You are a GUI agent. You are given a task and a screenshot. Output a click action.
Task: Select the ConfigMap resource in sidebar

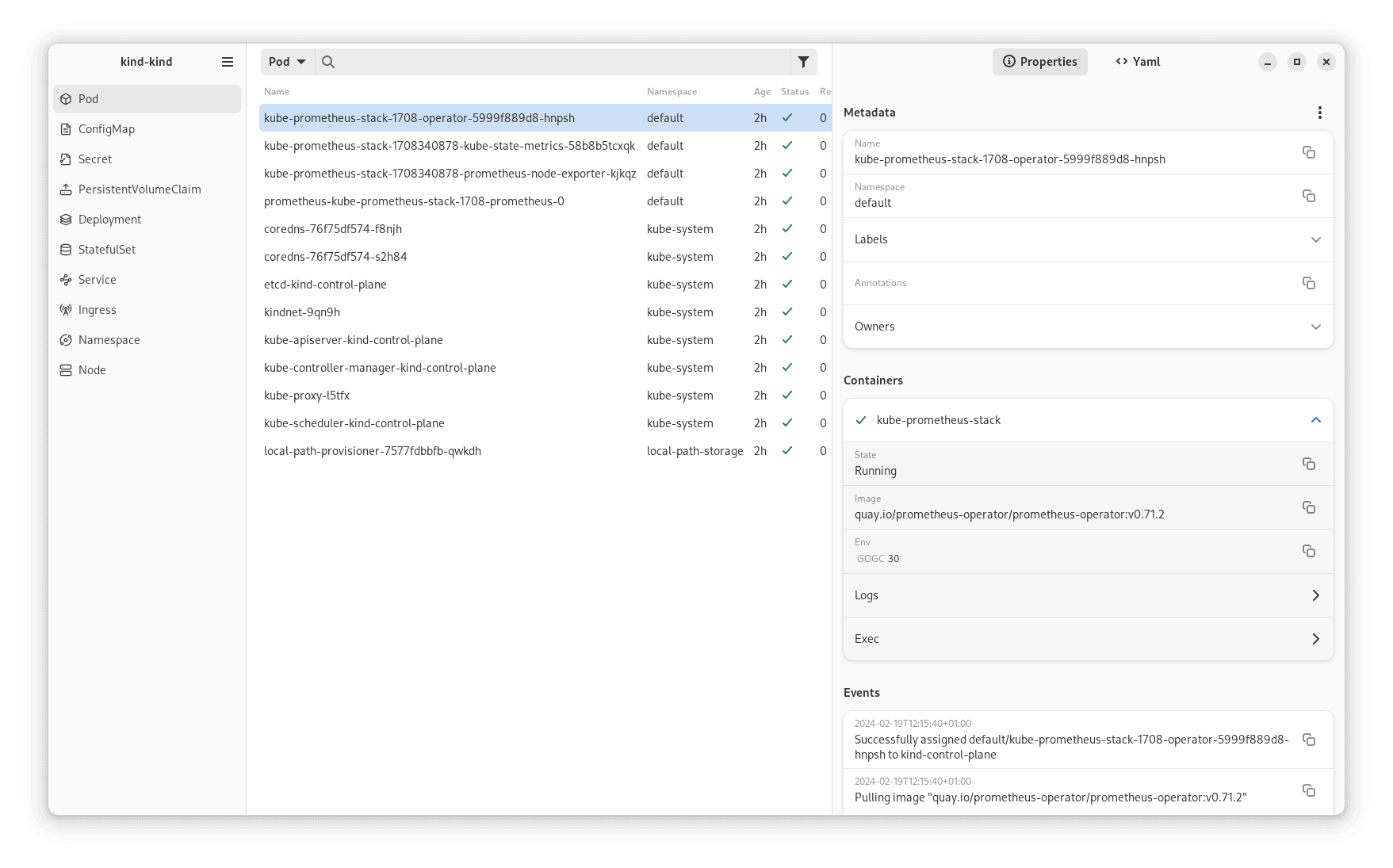click(x=105, y=128)
